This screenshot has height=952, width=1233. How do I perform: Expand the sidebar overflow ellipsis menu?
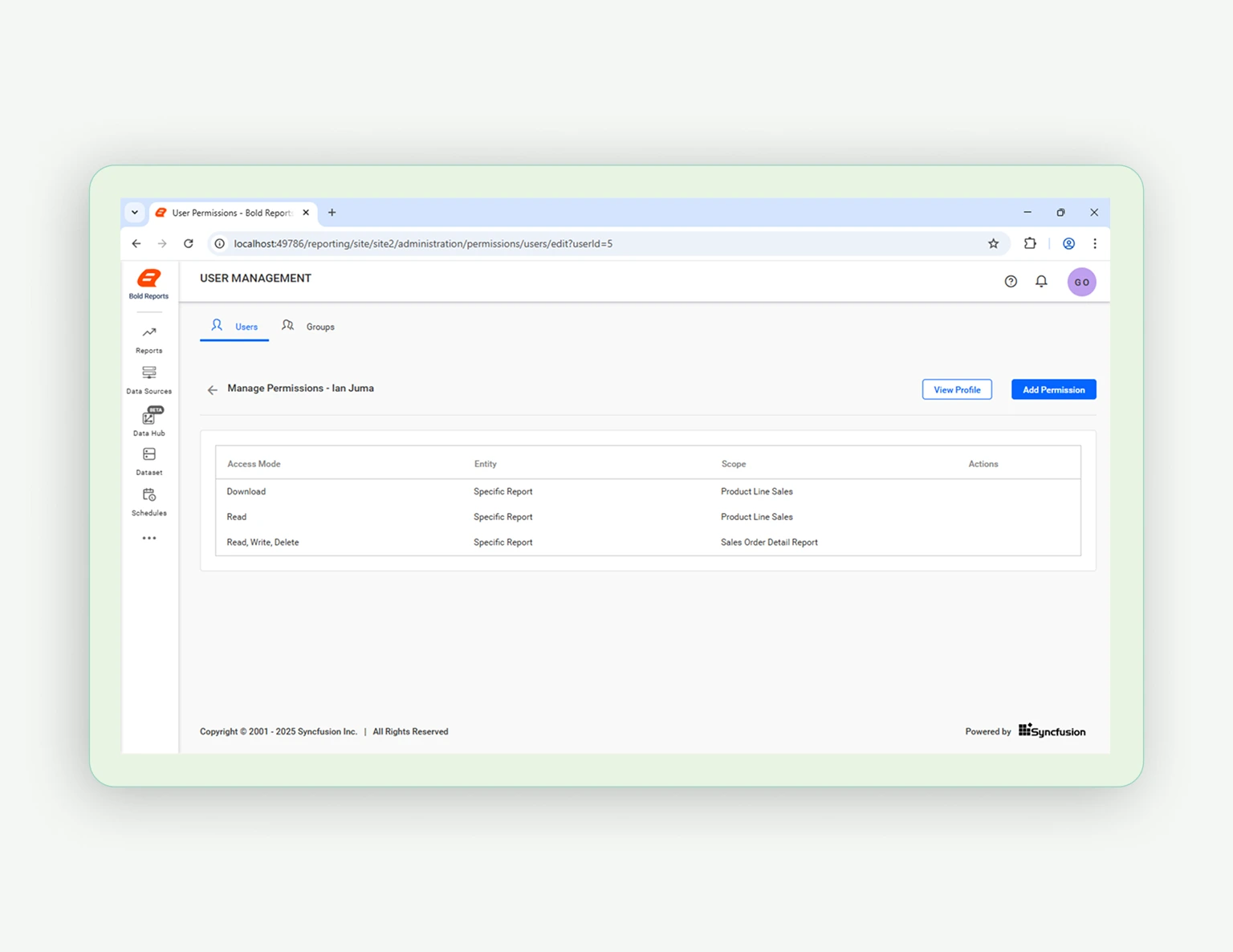(x=149, y=538)
